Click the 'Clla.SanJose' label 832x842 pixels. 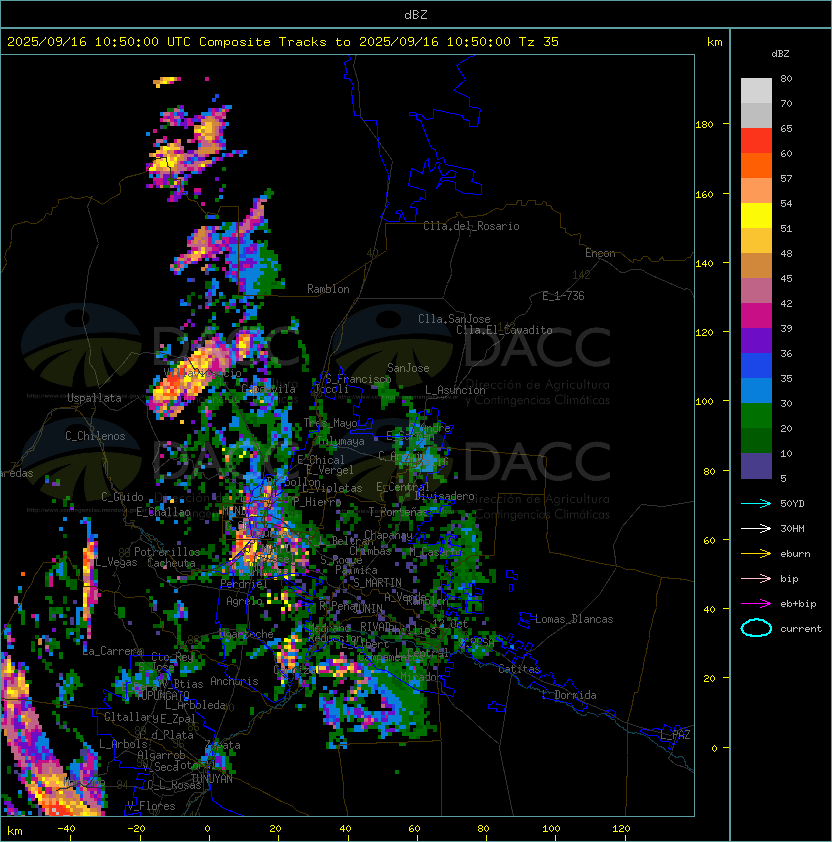(x=454, y=319)
